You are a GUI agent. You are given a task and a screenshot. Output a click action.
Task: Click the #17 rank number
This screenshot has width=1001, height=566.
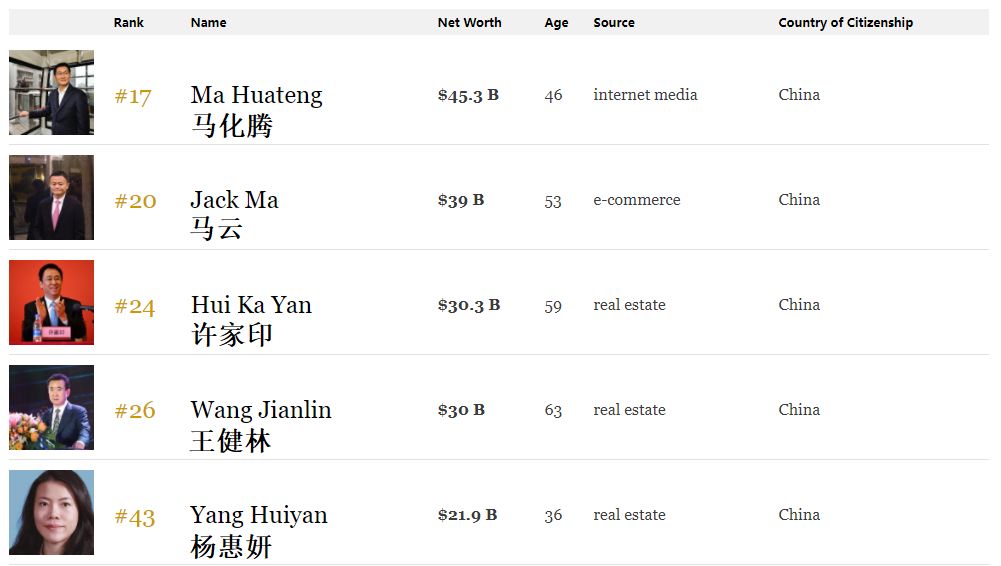click(133, 96)
